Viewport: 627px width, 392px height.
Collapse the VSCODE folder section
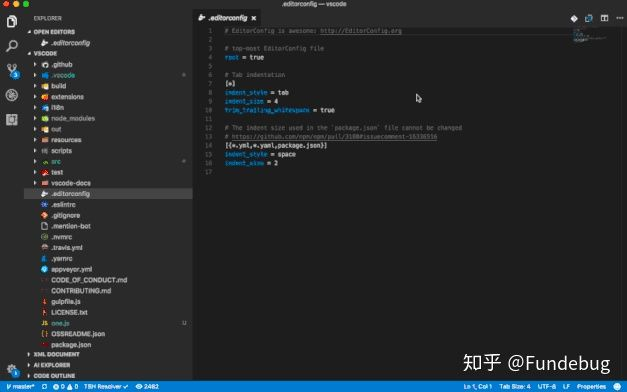[x=45, y=54]
